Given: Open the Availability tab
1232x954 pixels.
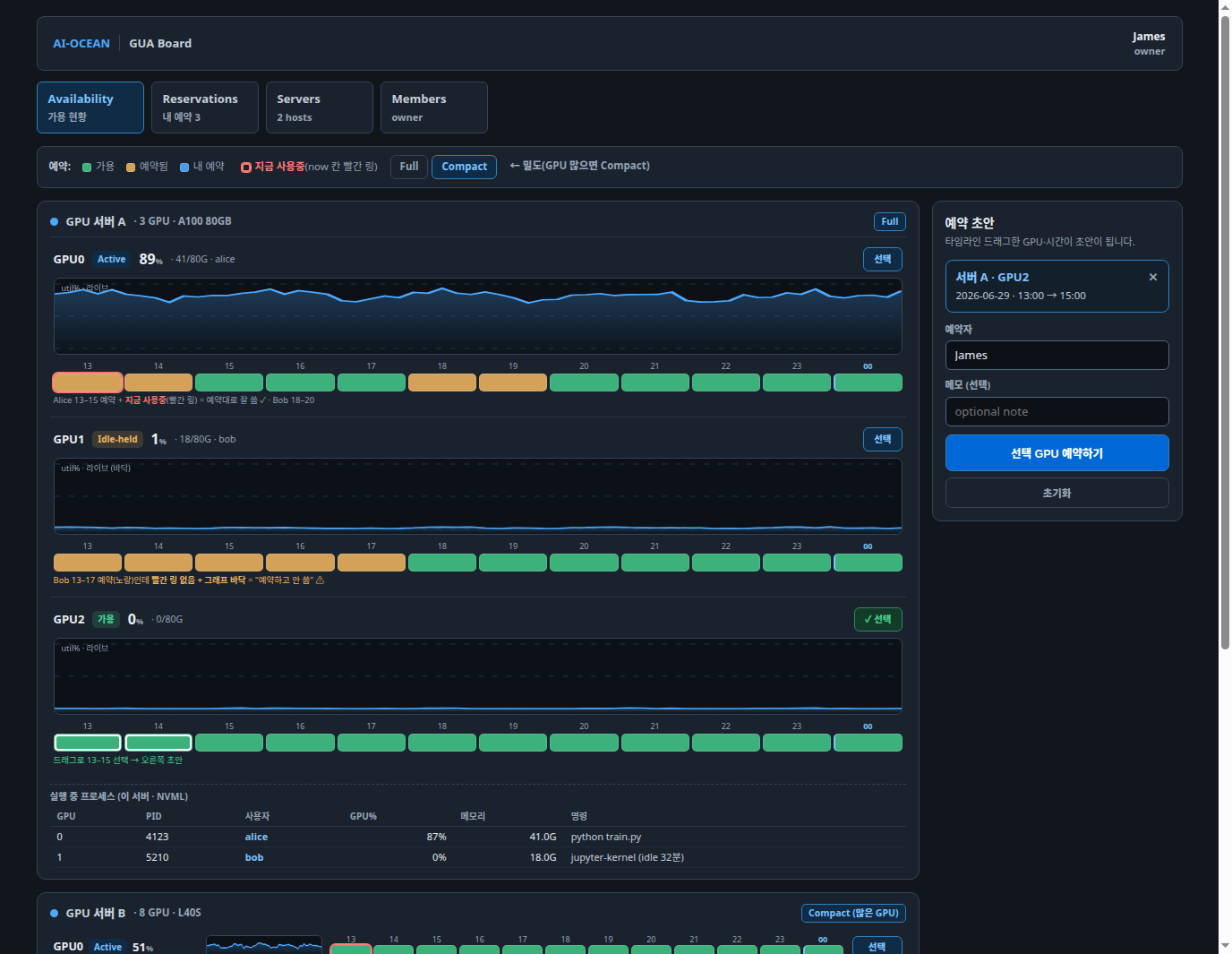Looking at the screenshot, I should pos(90,107).
